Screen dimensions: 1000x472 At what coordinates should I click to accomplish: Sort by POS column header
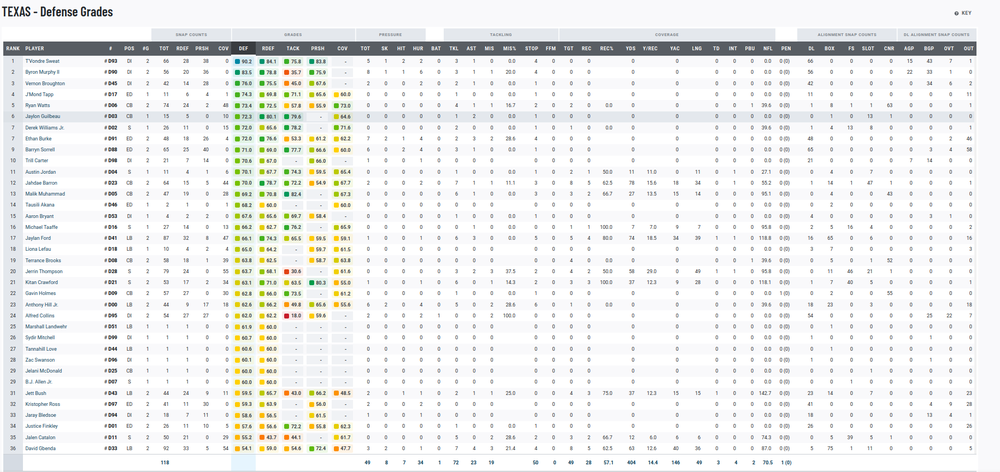(129, 47)
